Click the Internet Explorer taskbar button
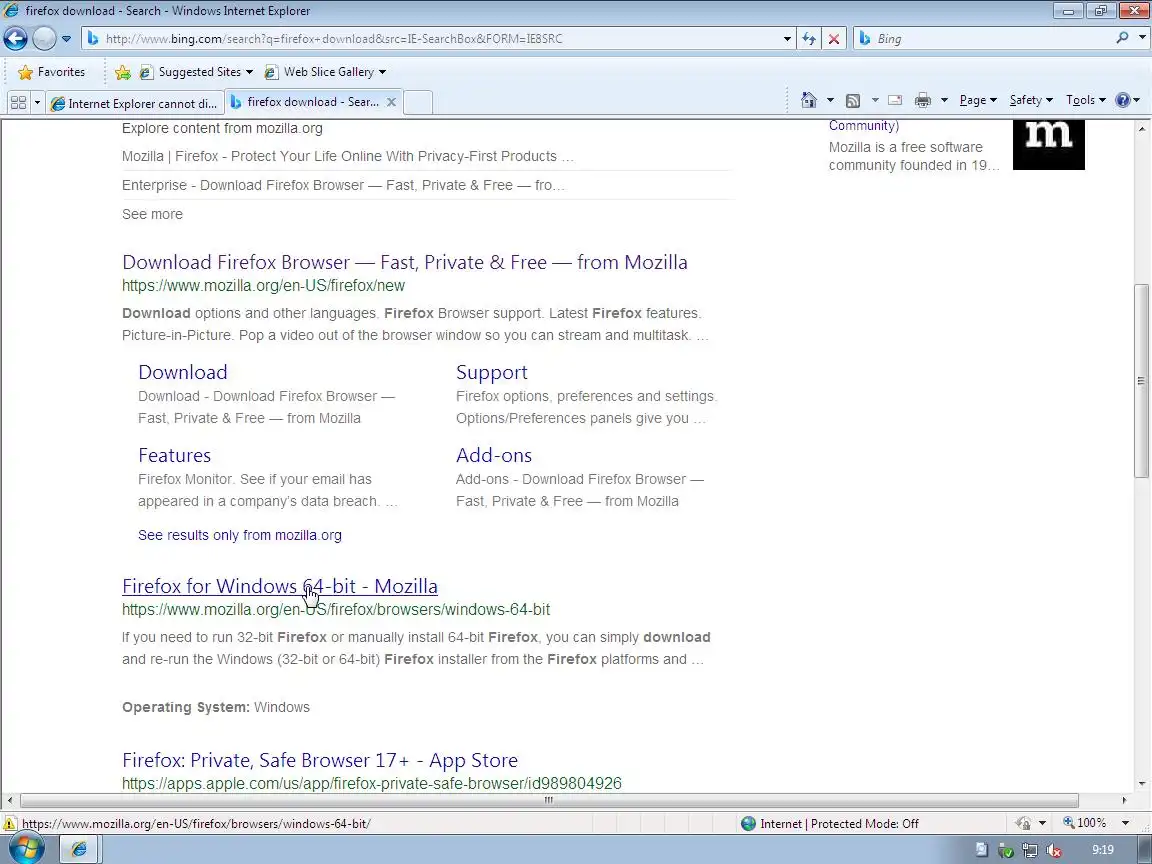Image resolution: width=1152 pixels, height=864 pixels. point(79,849)
